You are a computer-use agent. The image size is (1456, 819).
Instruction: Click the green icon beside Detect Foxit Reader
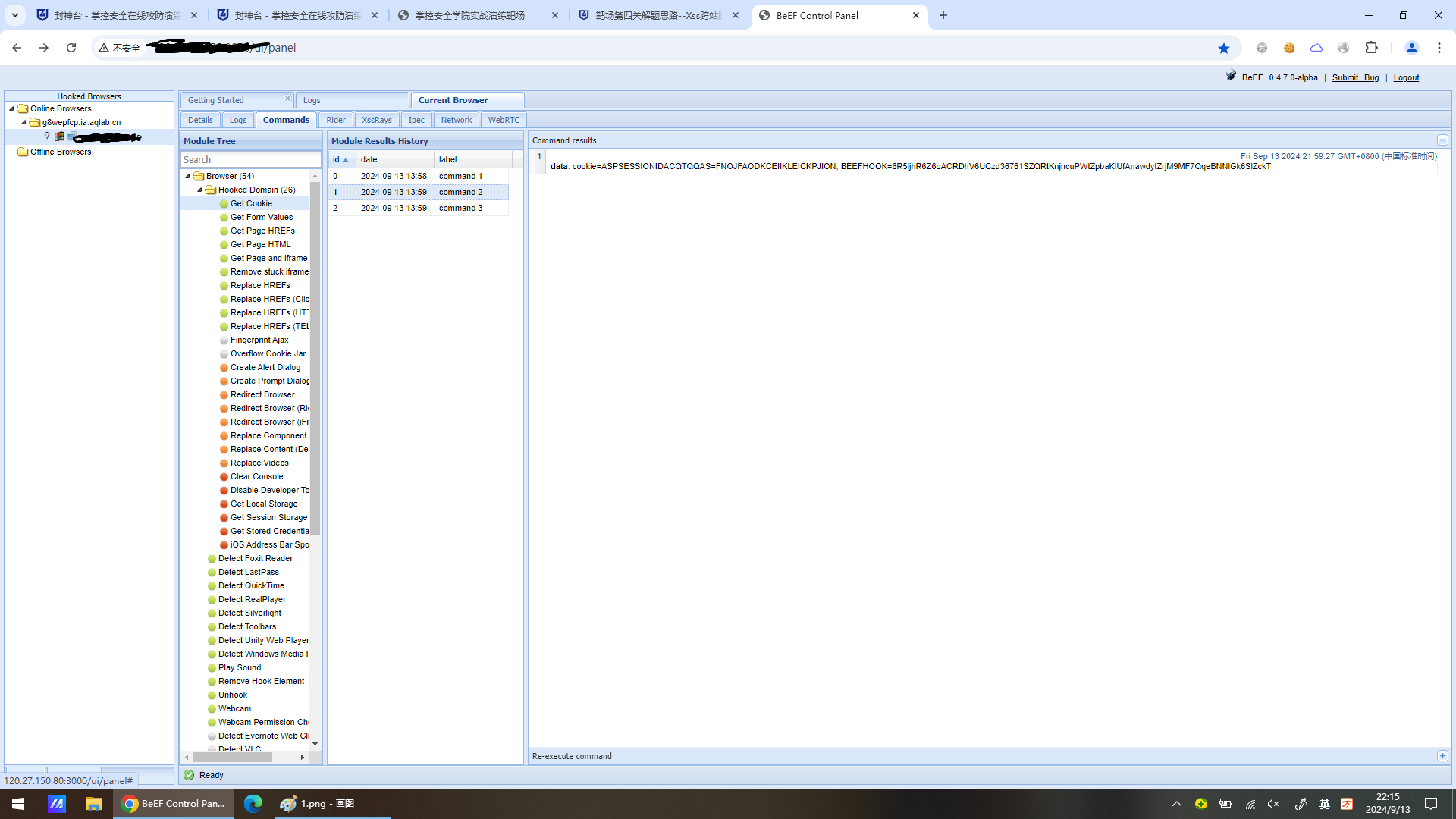click(x=212, y=559)
